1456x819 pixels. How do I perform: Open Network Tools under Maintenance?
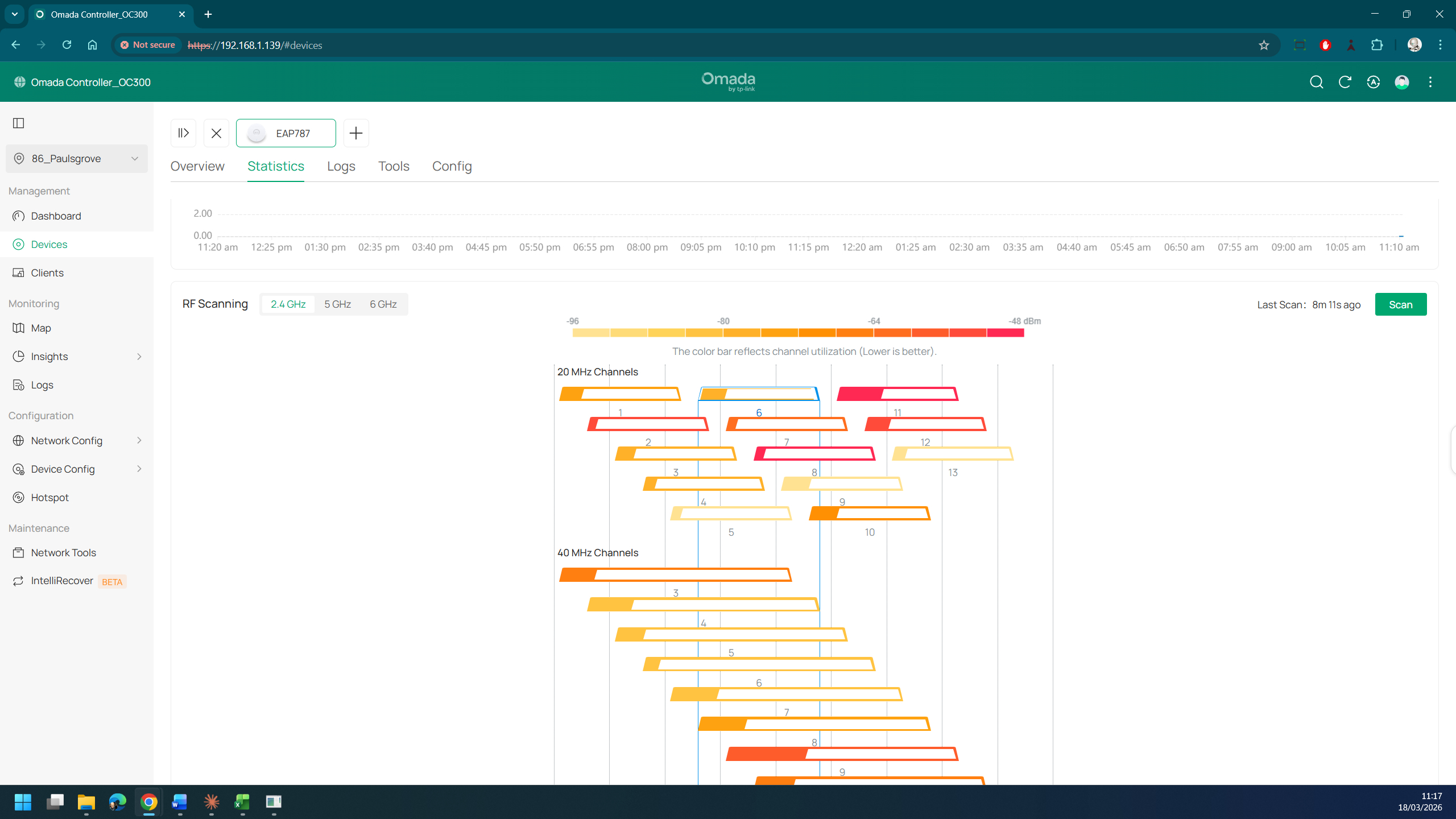pos(63,553)
